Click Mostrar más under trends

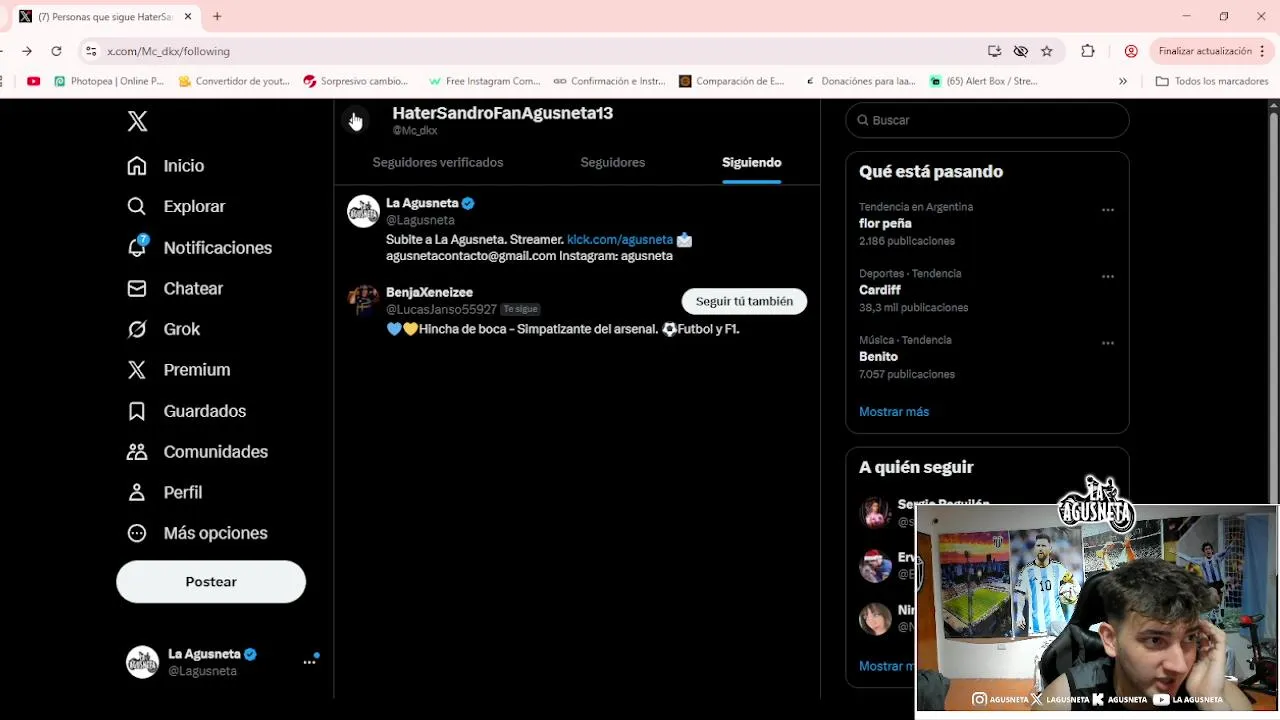point(894,412)
